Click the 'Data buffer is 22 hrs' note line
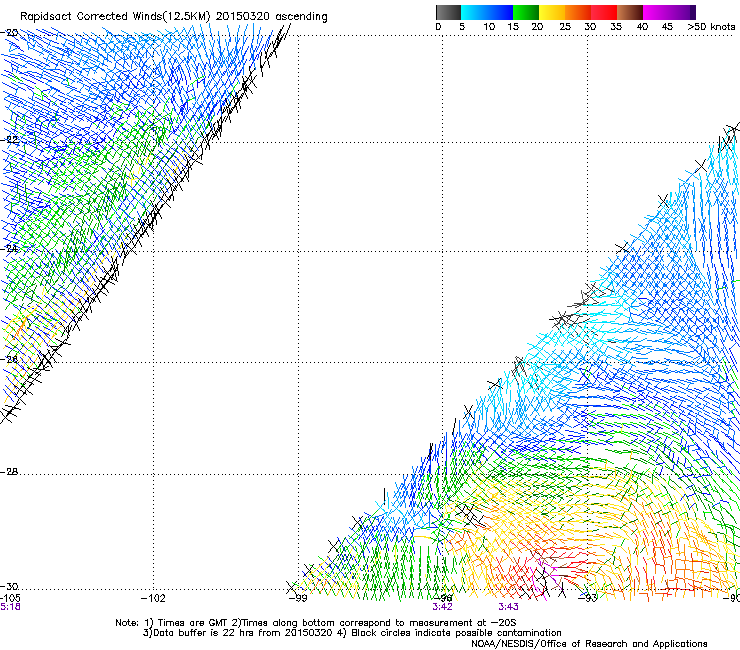This screenshot has height=650, width=740. pos(352,633)
